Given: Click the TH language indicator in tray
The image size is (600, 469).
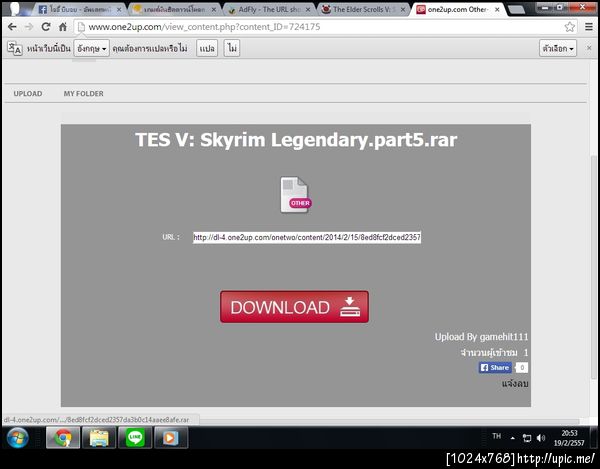Looking at the screenshot, I should (x=496, y=436).
